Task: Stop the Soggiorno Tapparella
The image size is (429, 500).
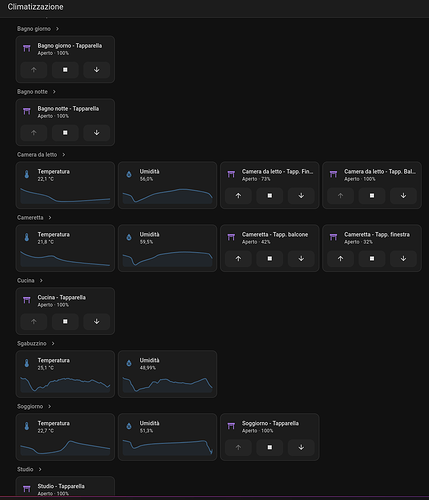Action: [x=270, y=447]
